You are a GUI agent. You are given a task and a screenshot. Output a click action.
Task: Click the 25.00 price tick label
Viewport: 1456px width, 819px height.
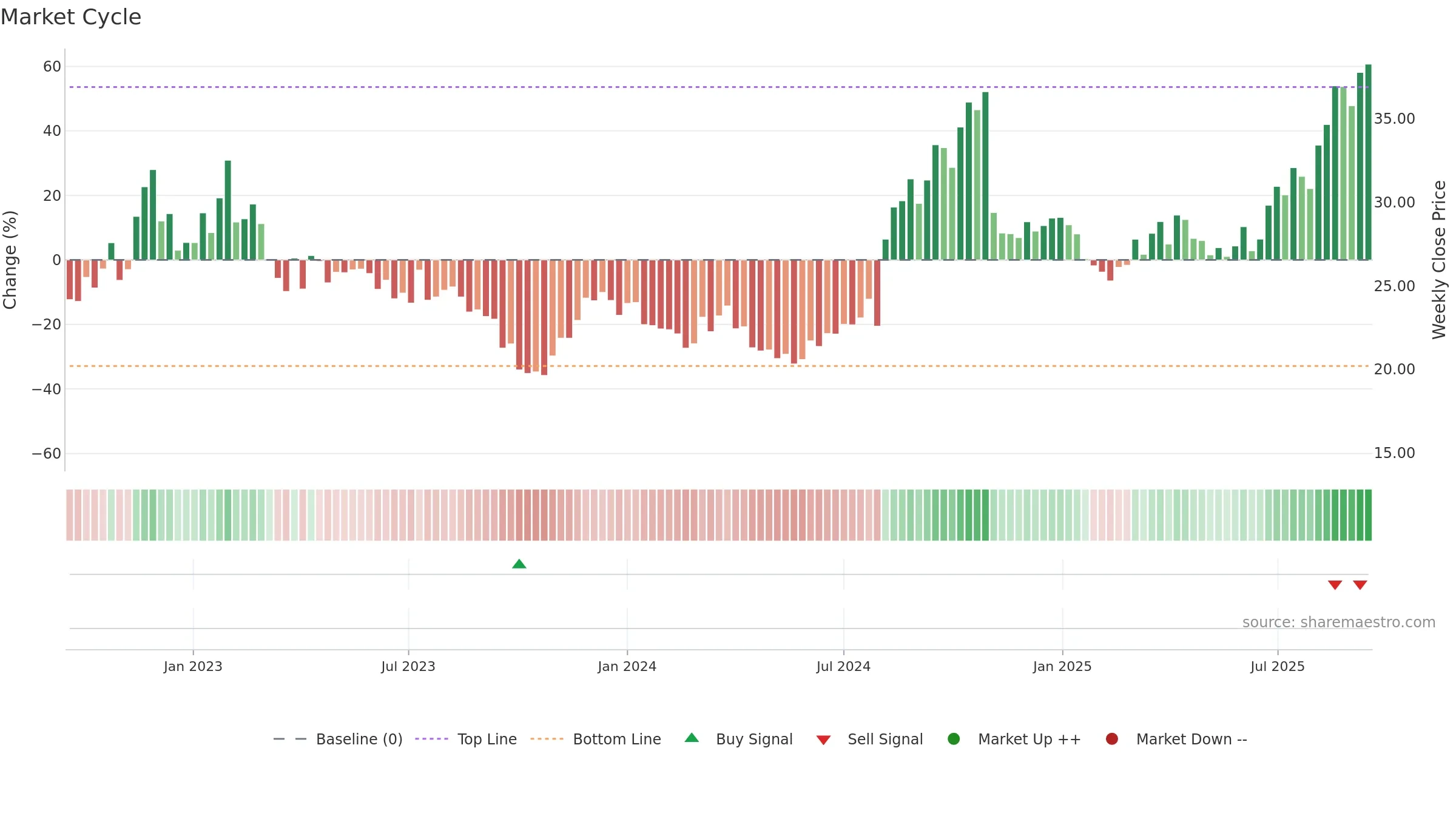pos(1394,286)
